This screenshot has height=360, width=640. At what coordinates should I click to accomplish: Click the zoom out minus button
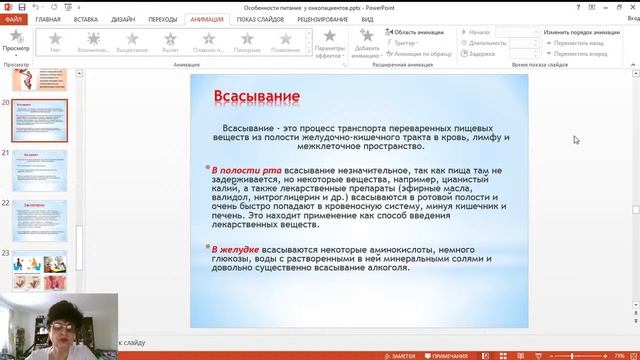tap(551, 356)
